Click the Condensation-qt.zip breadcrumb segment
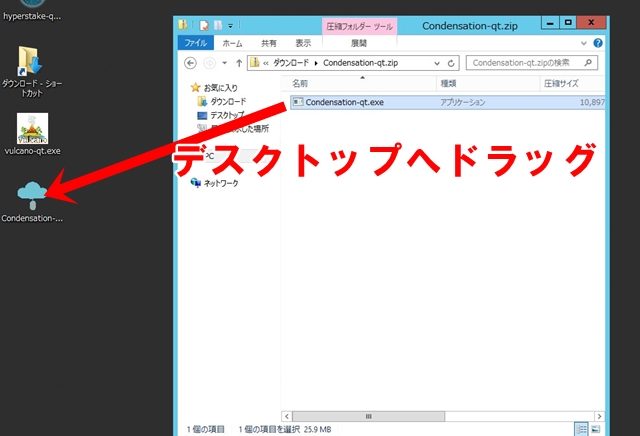 click(x=360, y=63)
